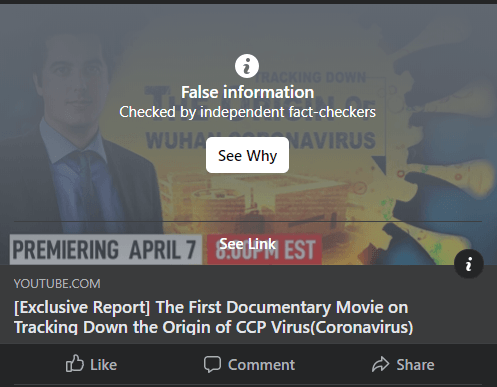This screenshot has width=497, height=387.
Task: Click the PREMIERING APRIL 7 banner
Action: click(x=106, y=250)
